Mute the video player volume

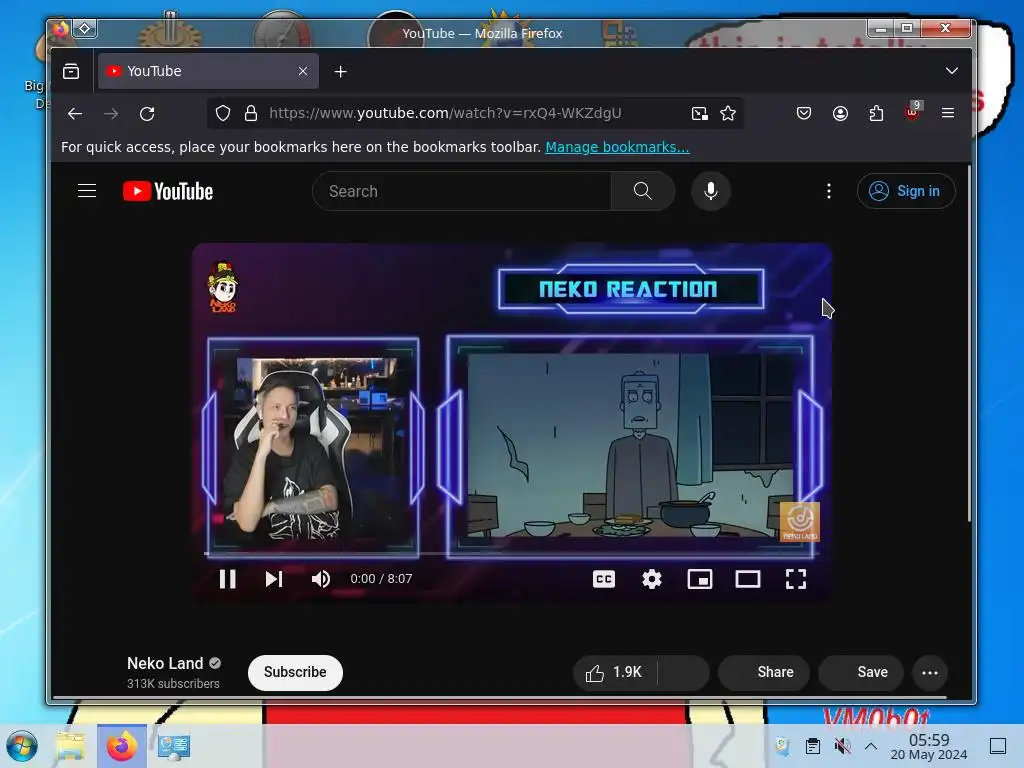coord(321,579)
